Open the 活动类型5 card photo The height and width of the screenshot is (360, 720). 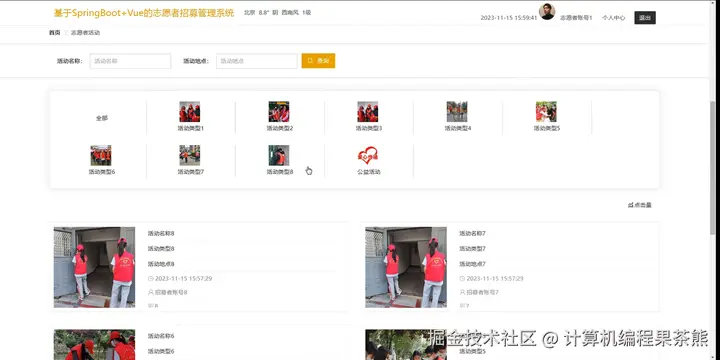pos(406,344)
